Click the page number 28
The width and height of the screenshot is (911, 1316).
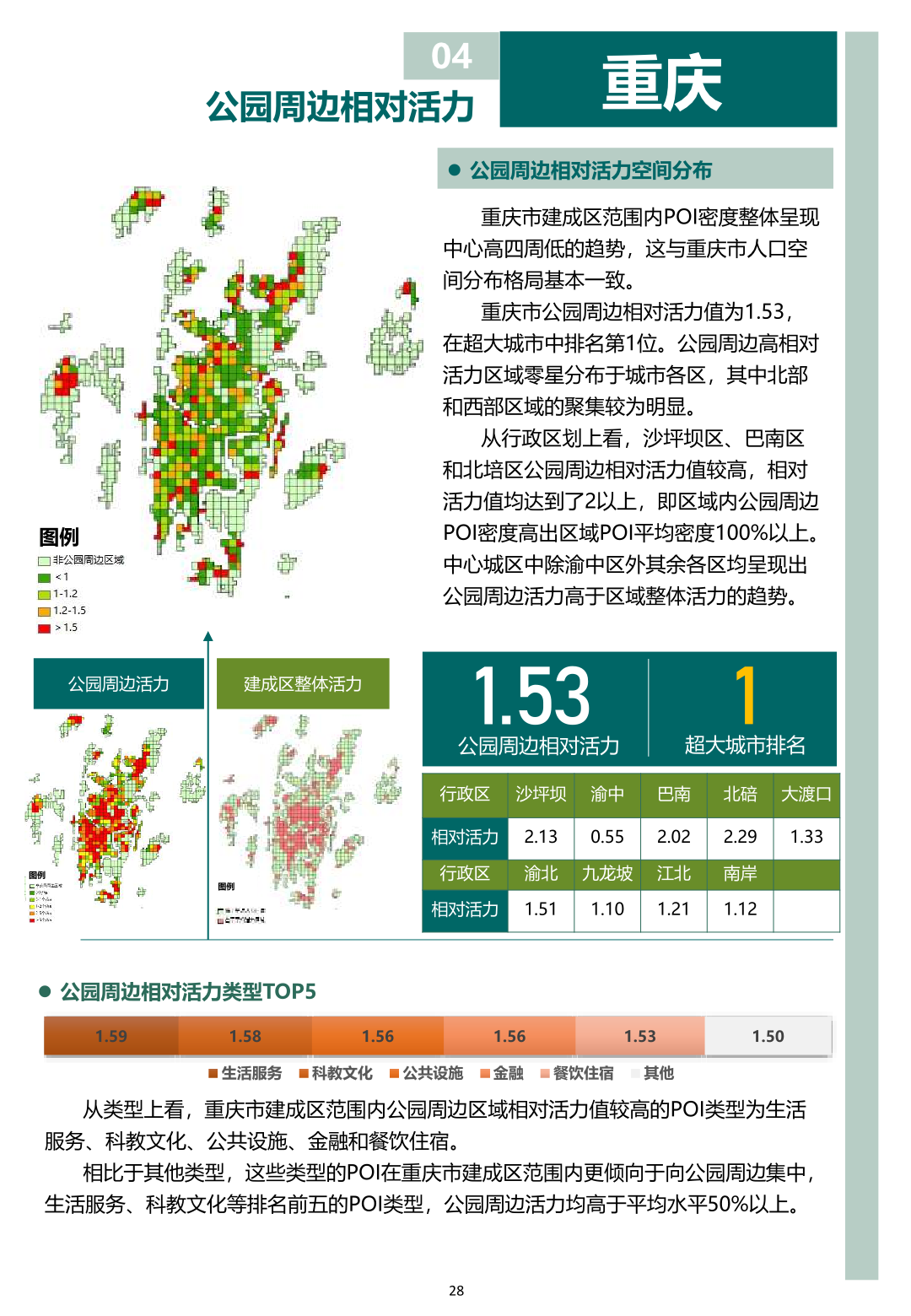click(456, 1291)
